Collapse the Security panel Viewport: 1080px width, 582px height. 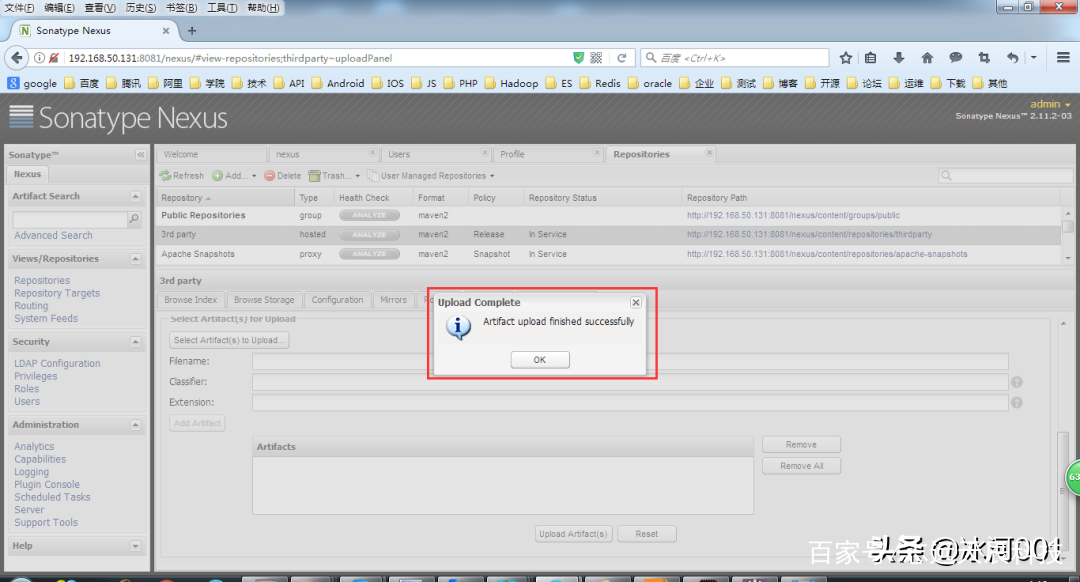pyautogui.click(x=135, y=342)
